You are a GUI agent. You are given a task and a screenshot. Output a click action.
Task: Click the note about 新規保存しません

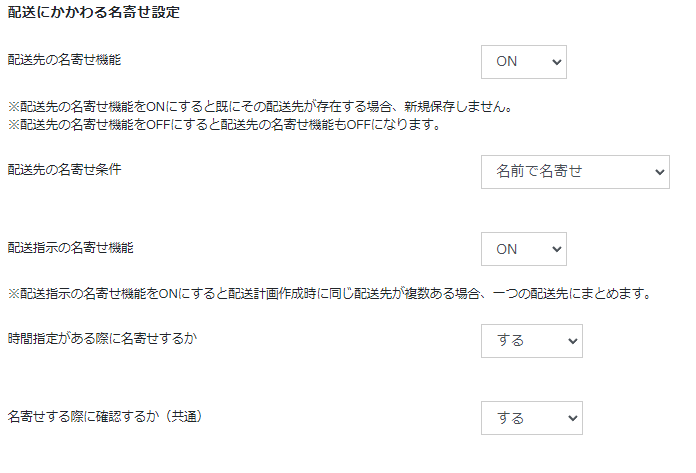(x=260, y=106)
